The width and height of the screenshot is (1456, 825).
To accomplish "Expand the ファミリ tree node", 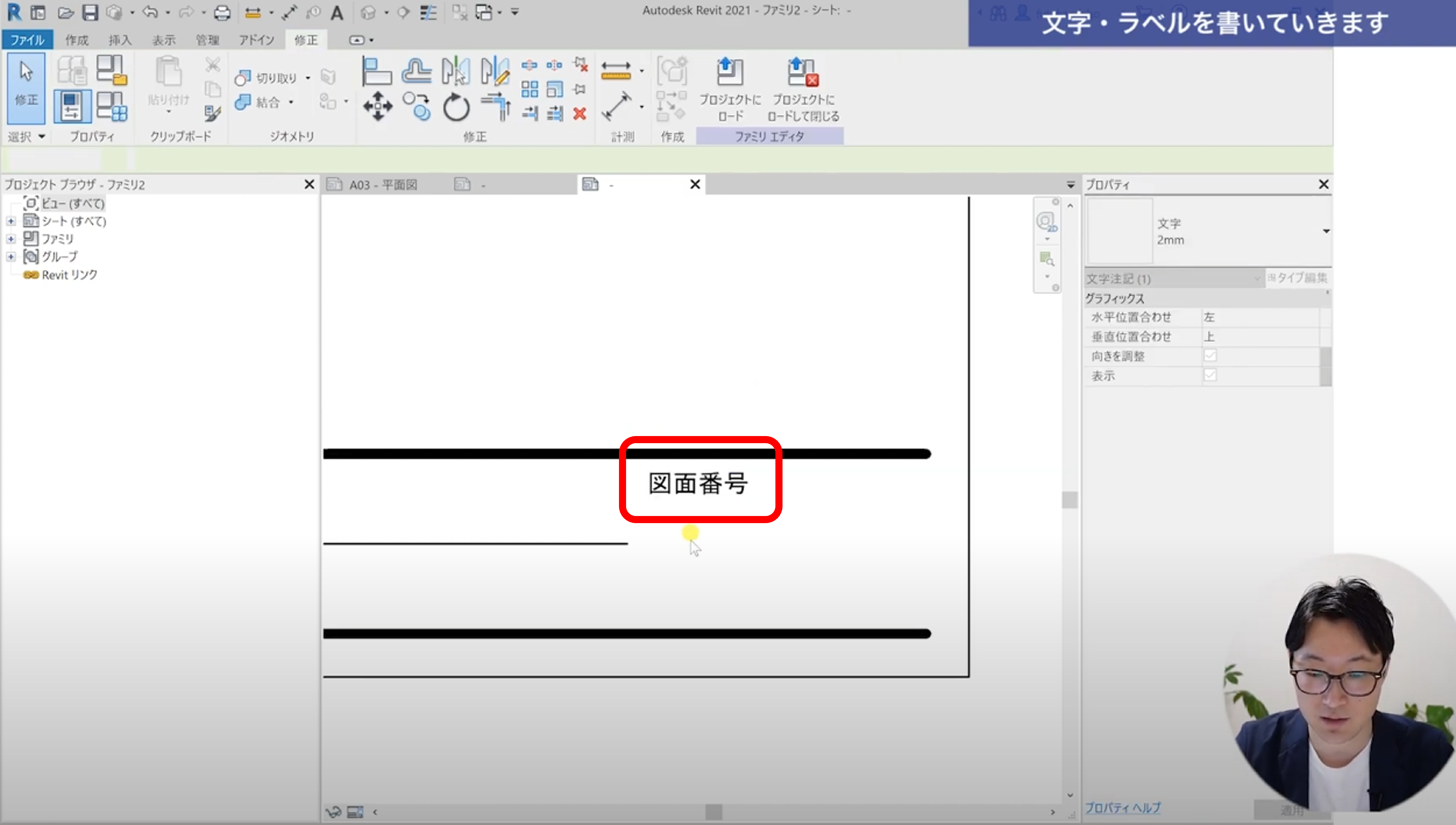I will (x=11, y=239).
